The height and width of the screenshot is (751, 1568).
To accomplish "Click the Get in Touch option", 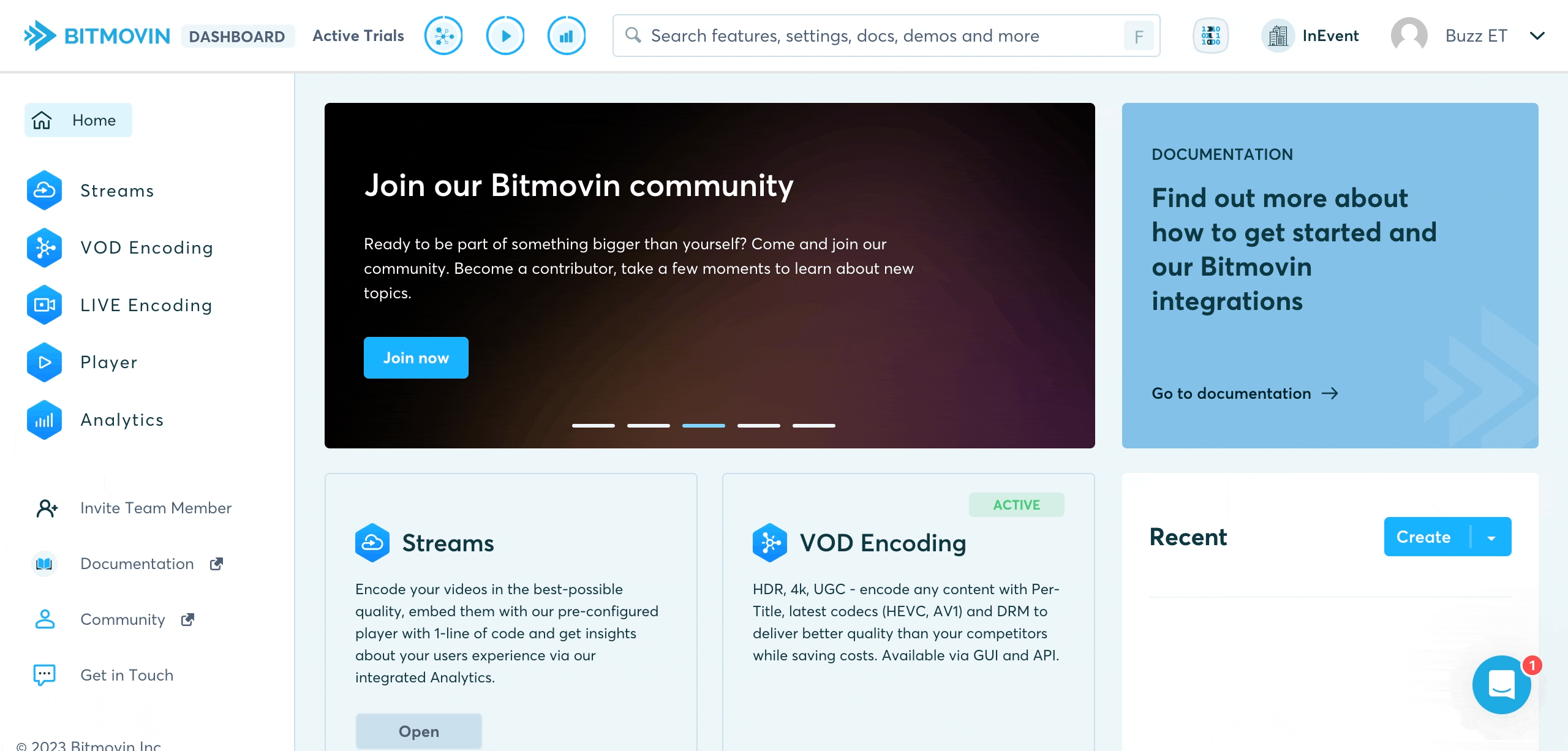I will 126,676.
